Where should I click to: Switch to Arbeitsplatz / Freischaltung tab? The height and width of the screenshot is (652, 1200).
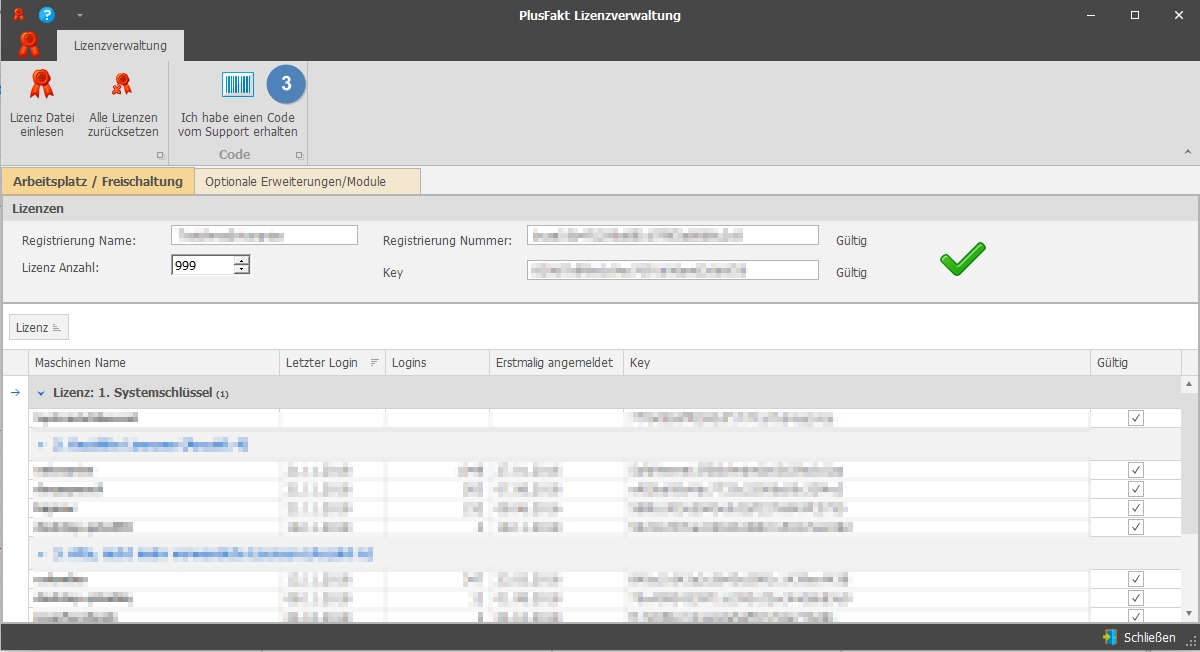click(98, 181)
